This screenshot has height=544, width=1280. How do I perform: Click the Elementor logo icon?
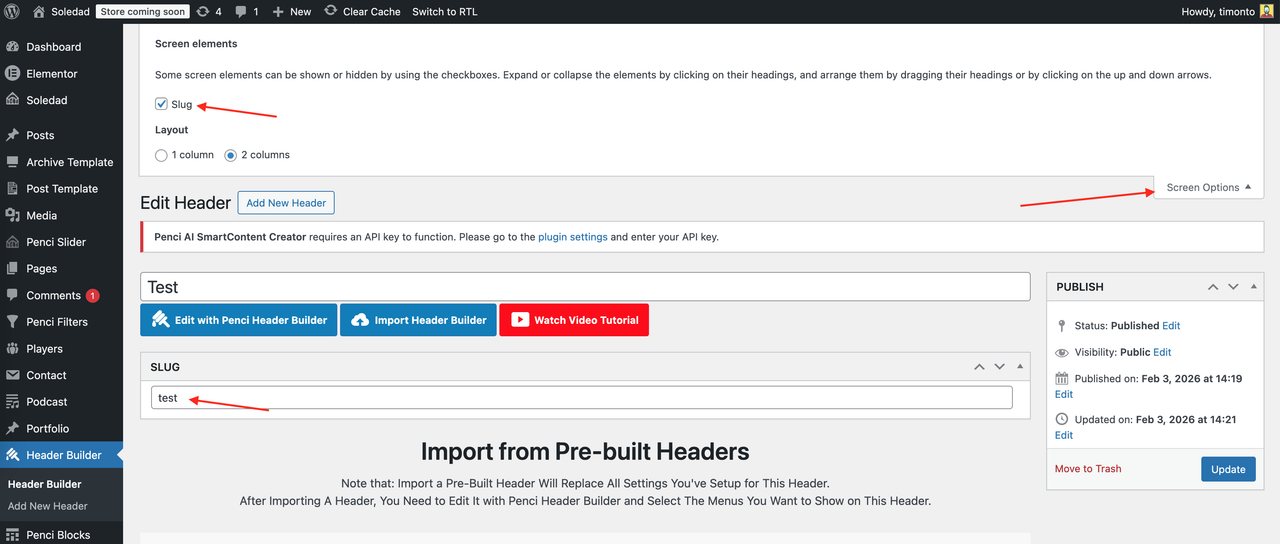tap(13, 73)
